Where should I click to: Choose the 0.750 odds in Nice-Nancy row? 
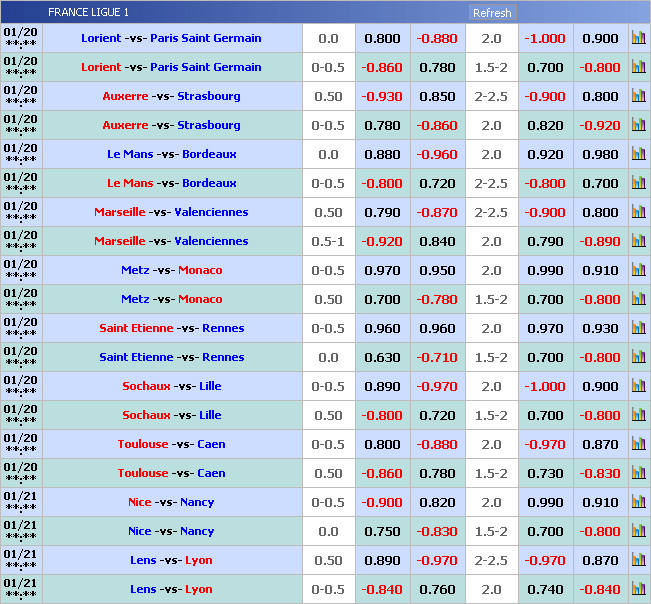[382, 532]
